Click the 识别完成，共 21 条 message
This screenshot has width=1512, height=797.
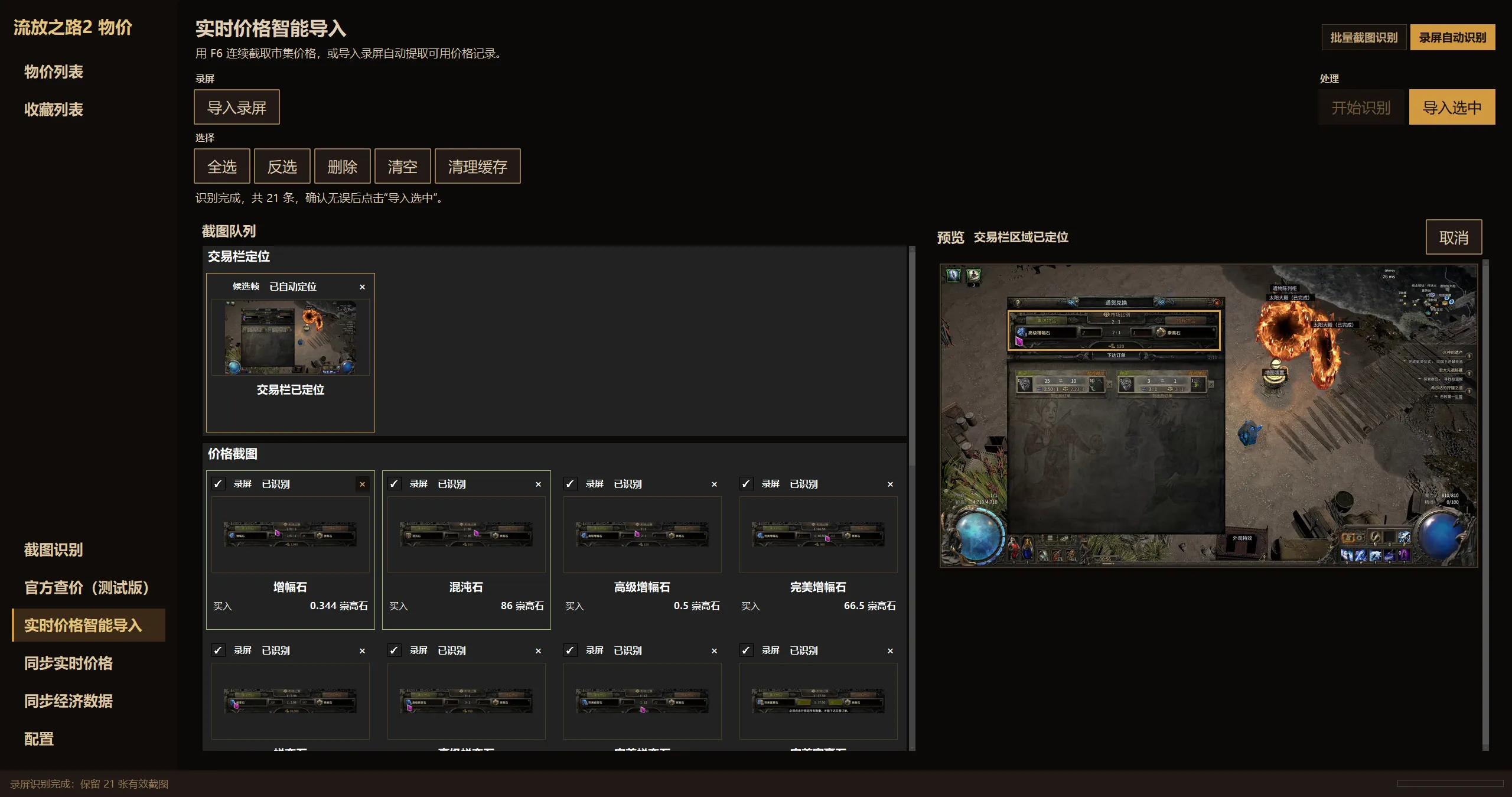point(320,198)
